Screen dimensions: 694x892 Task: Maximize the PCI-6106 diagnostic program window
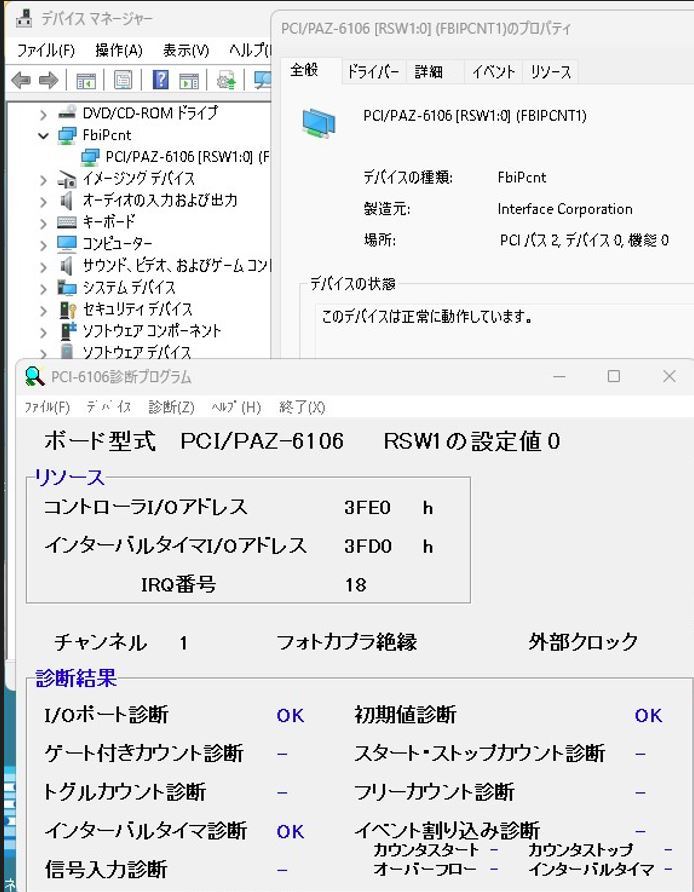pos(614,376)
